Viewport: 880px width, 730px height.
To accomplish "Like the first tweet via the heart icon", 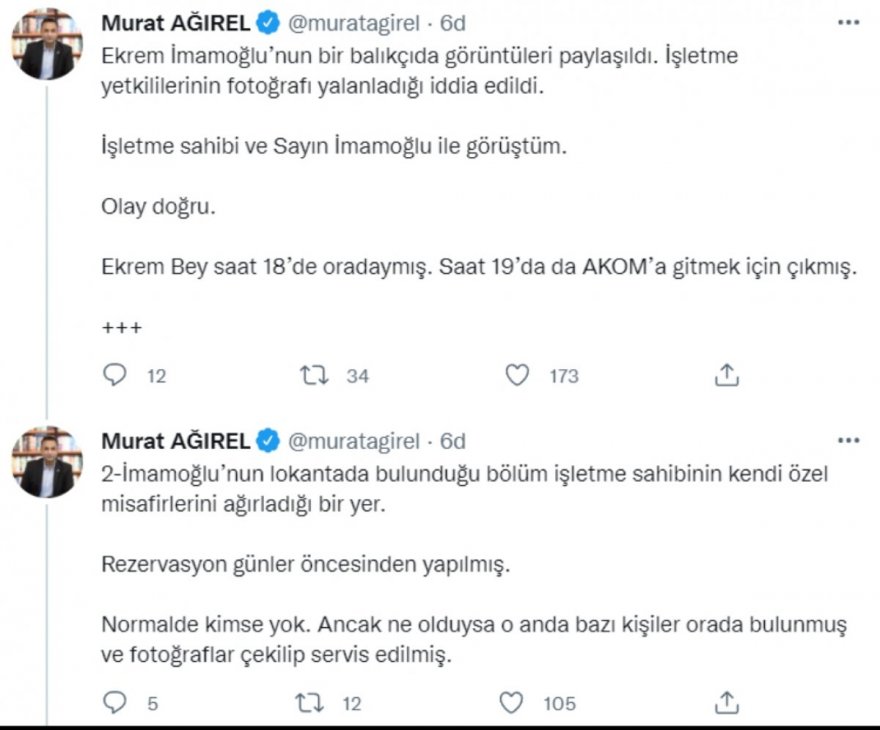I will click(518, 374).
